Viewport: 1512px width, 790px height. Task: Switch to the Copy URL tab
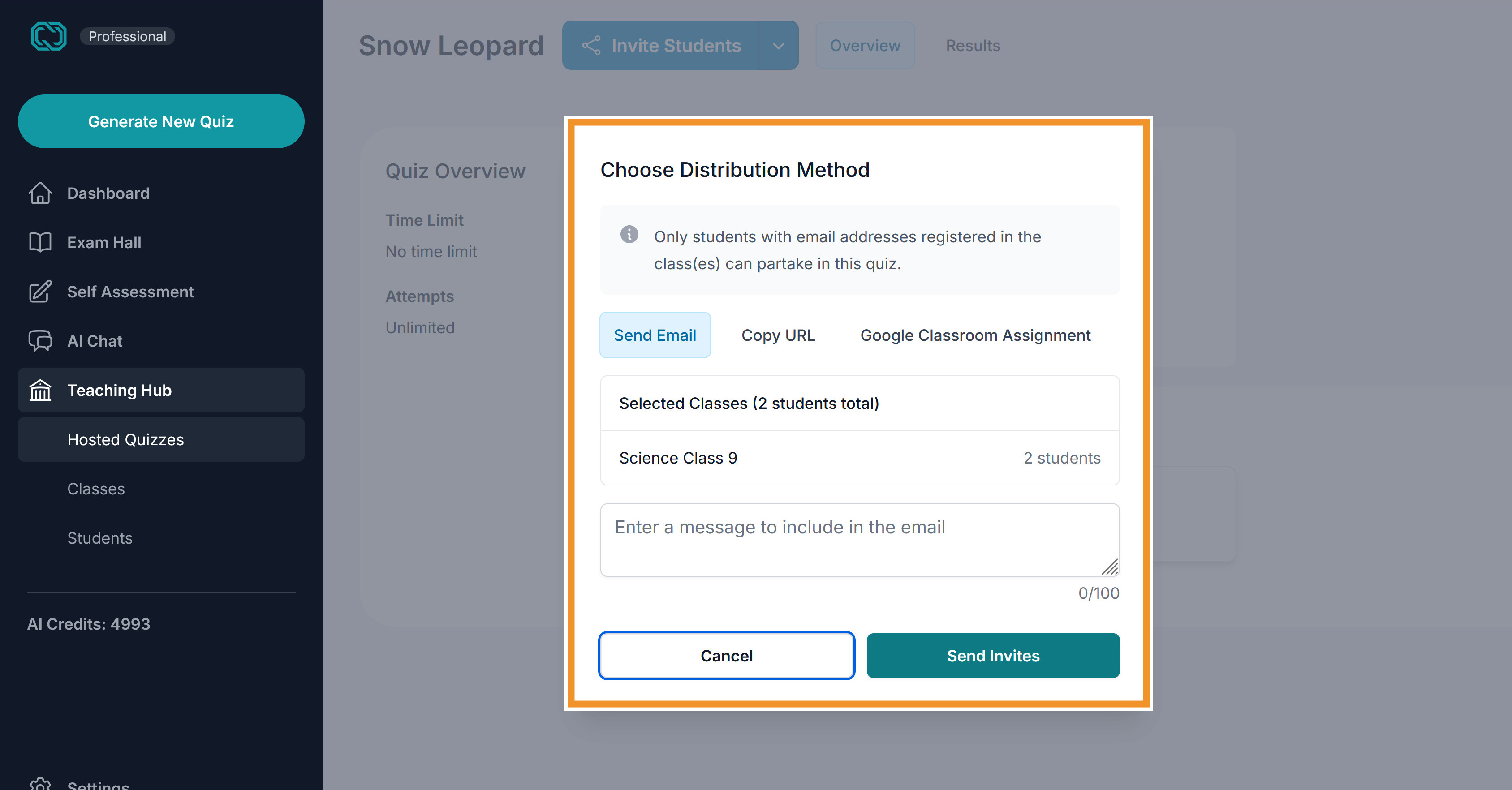778,335
